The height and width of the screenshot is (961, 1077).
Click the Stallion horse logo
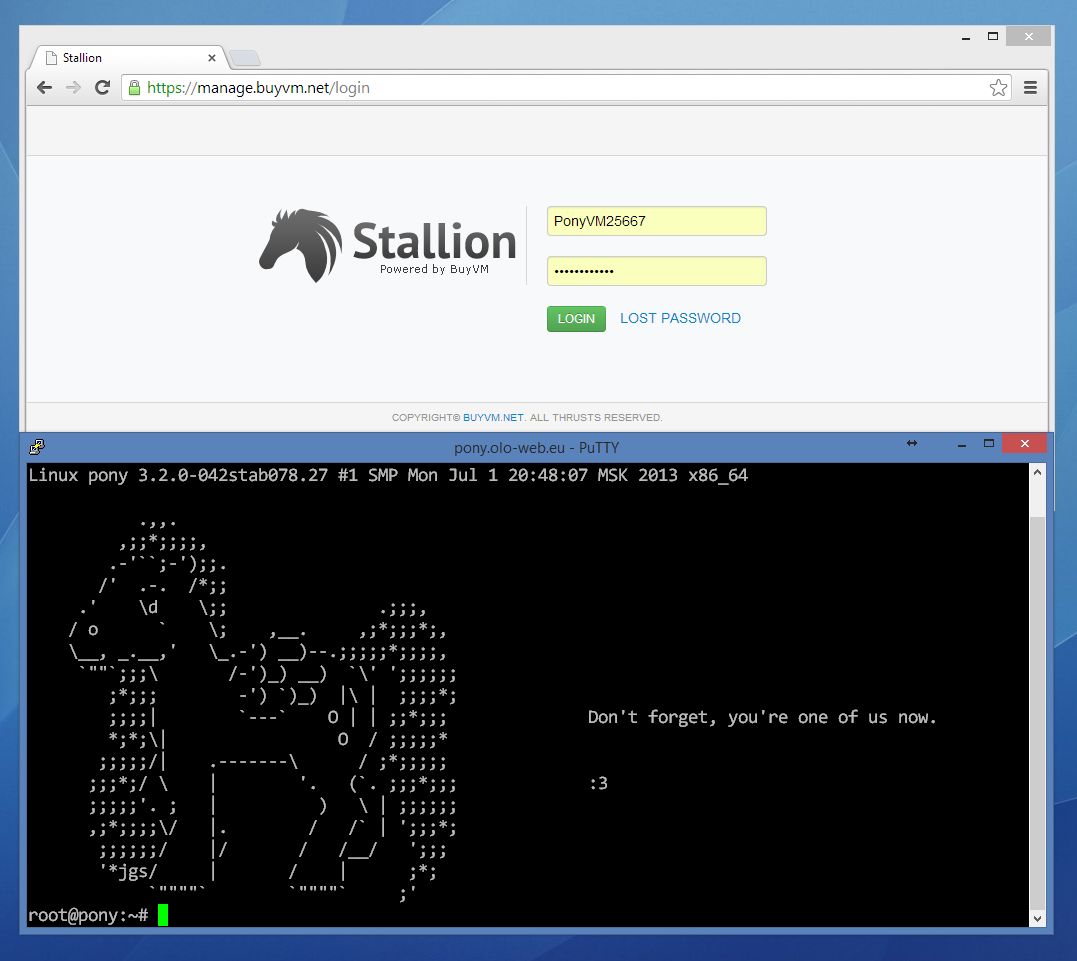(x=301, y=245)
